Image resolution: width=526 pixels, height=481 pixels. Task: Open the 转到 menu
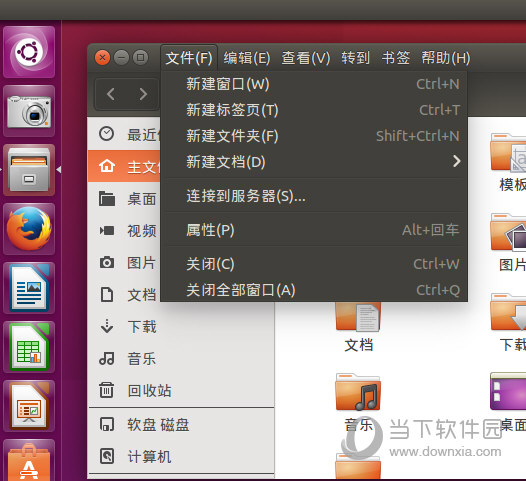(x=356, y=58)
